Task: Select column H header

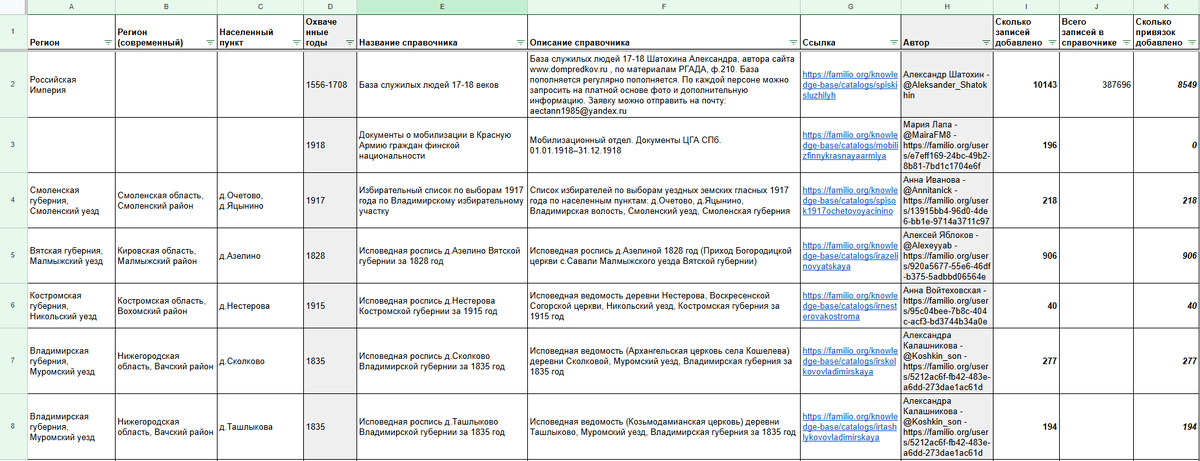Action: point(945,6)
